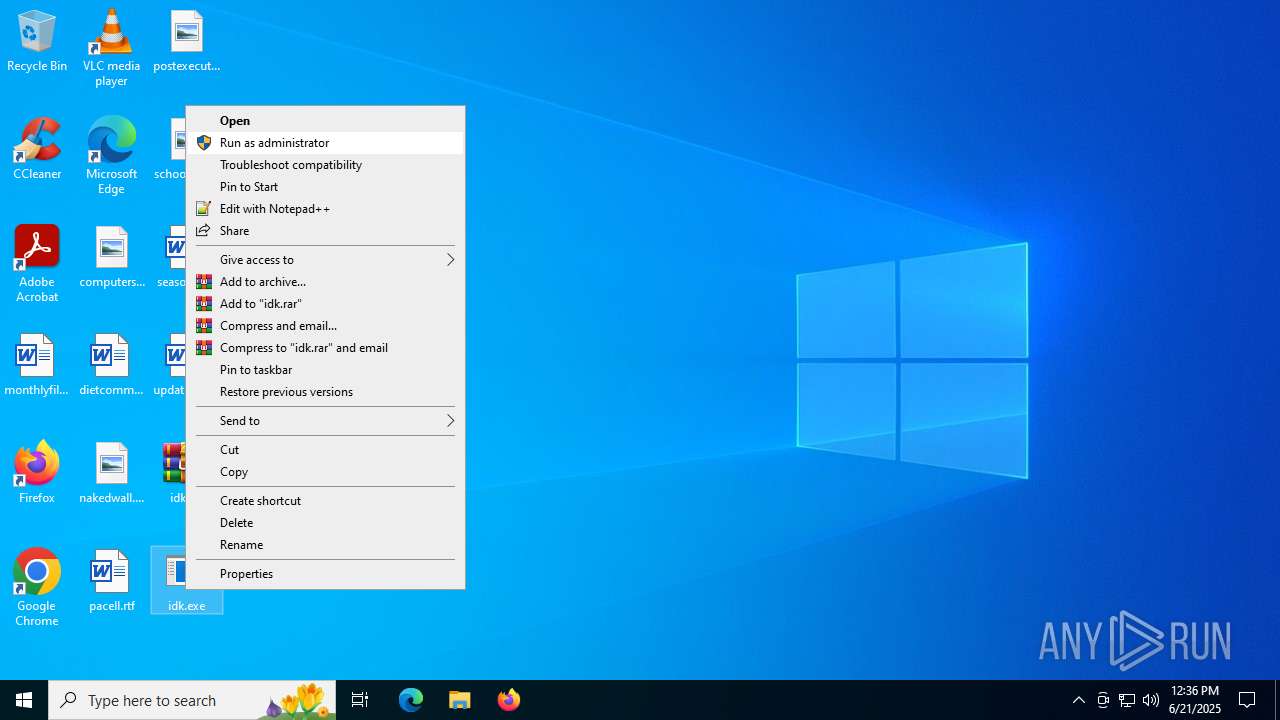Select the postexecut... image file icon

(186, 42)
